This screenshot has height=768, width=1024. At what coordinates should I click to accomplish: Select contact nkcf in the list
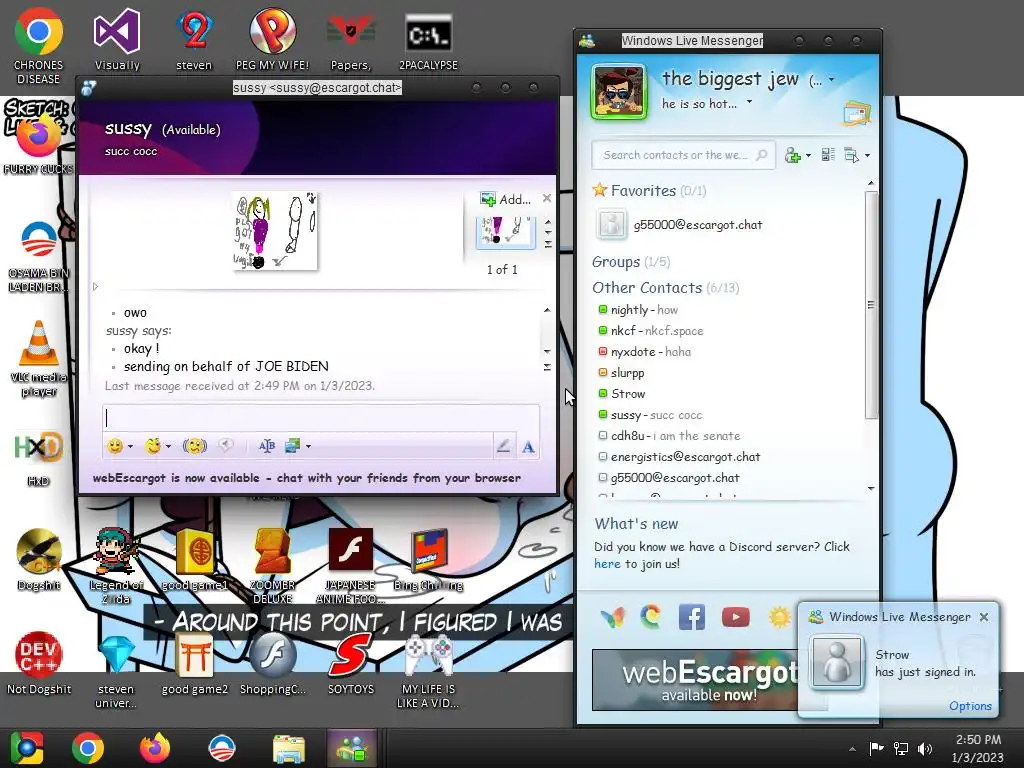pos(650,330)
